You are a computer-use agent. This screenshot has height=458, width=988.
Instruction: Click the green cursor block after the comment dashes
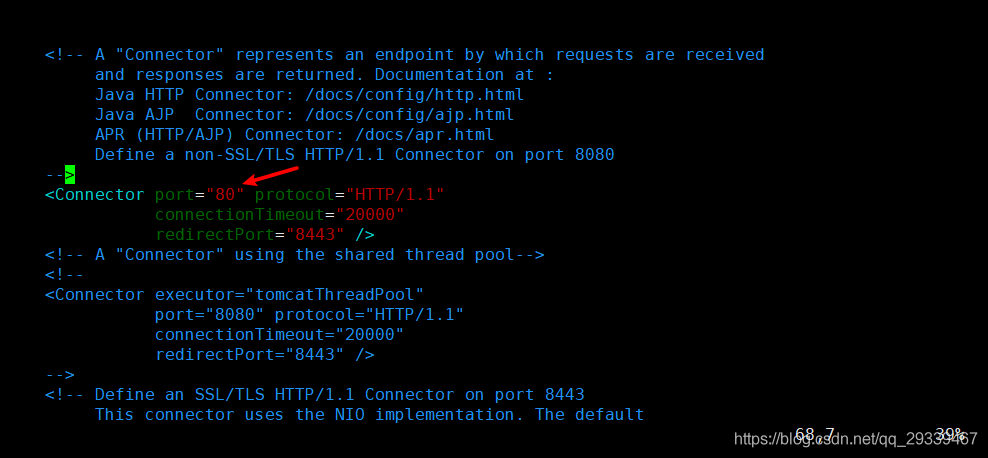70,175
